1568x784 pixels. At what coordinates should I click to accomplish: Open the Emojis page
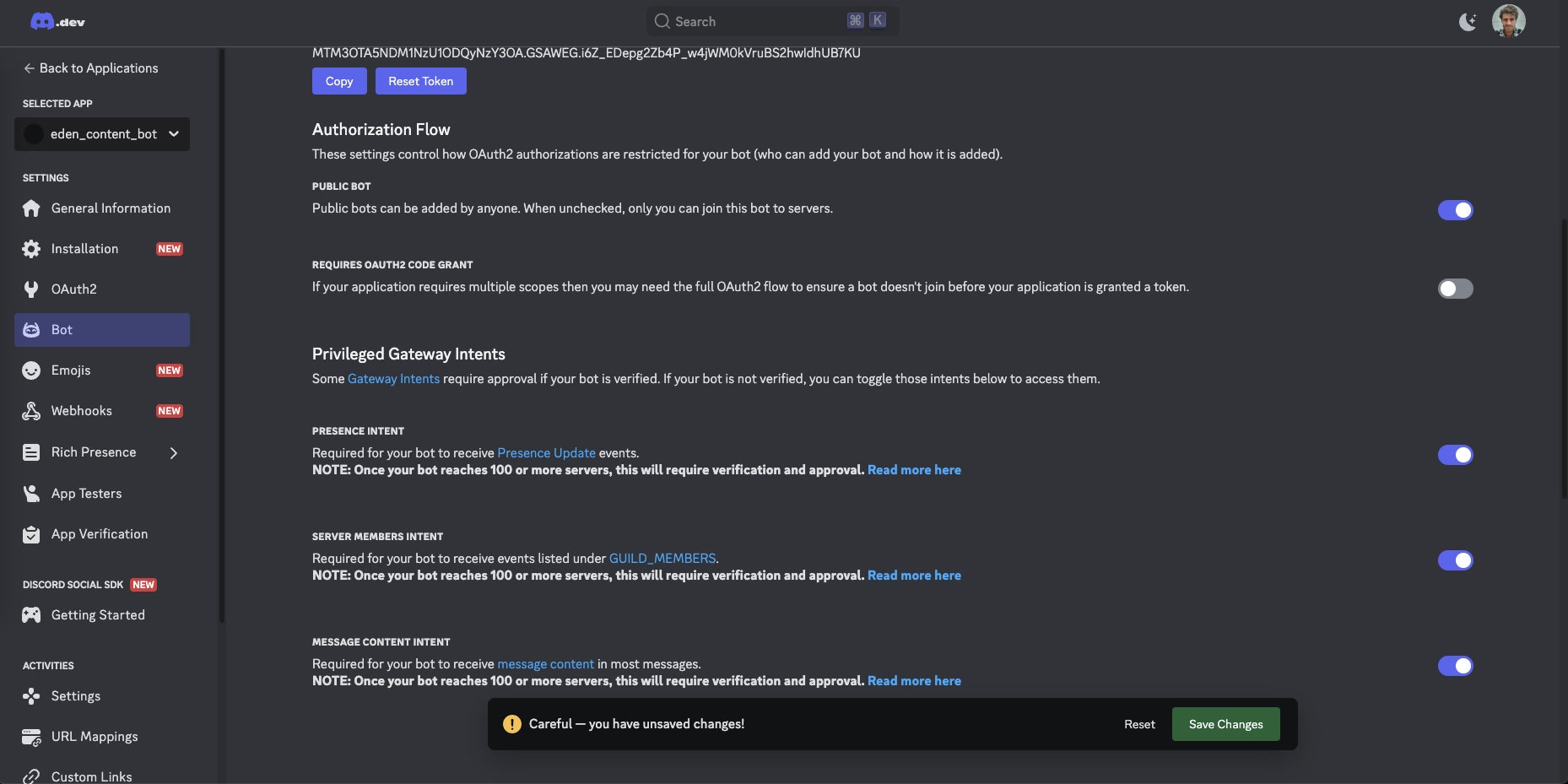point(102,370)
